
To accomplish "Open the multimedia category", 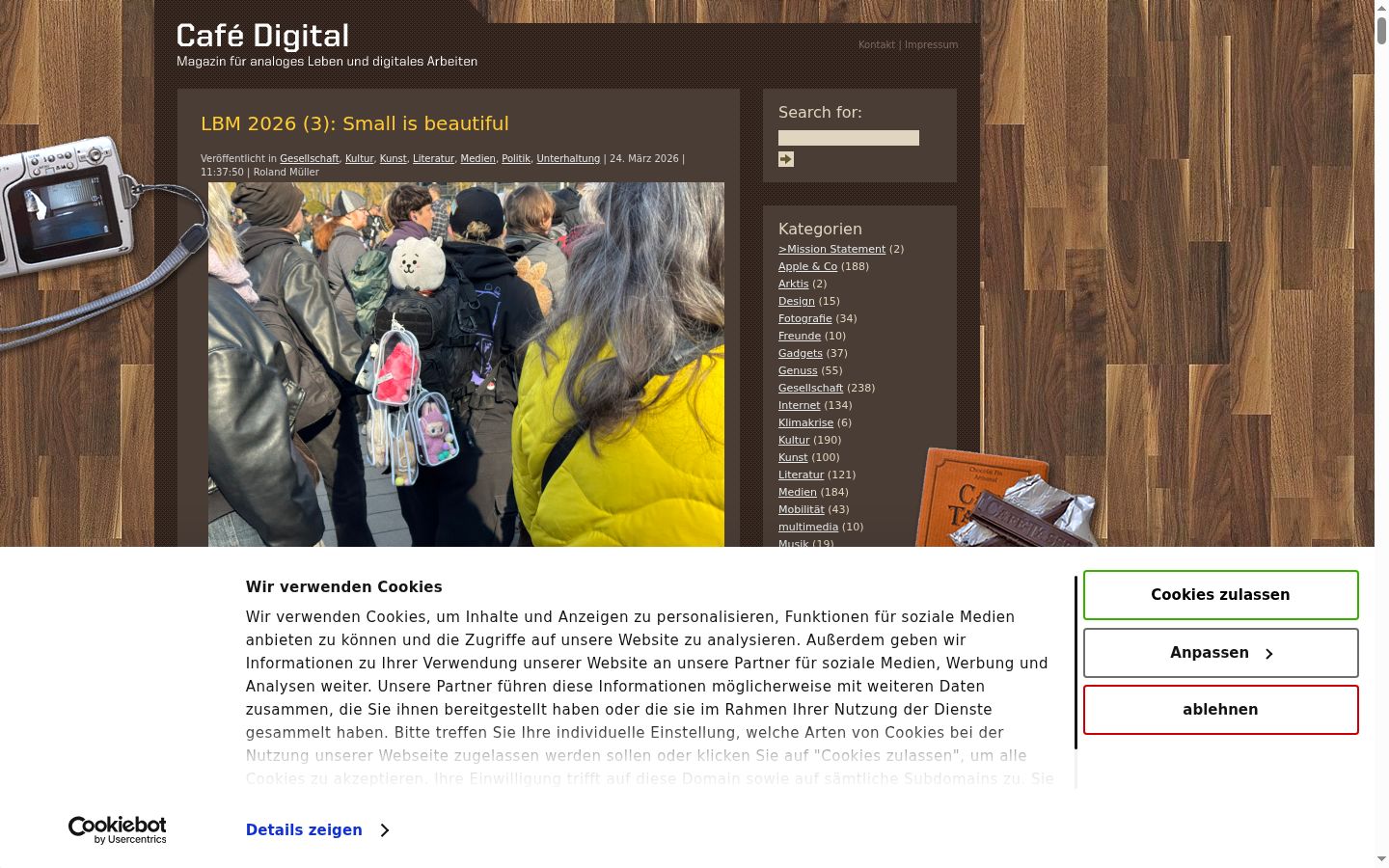I will (x=807, y=527).
